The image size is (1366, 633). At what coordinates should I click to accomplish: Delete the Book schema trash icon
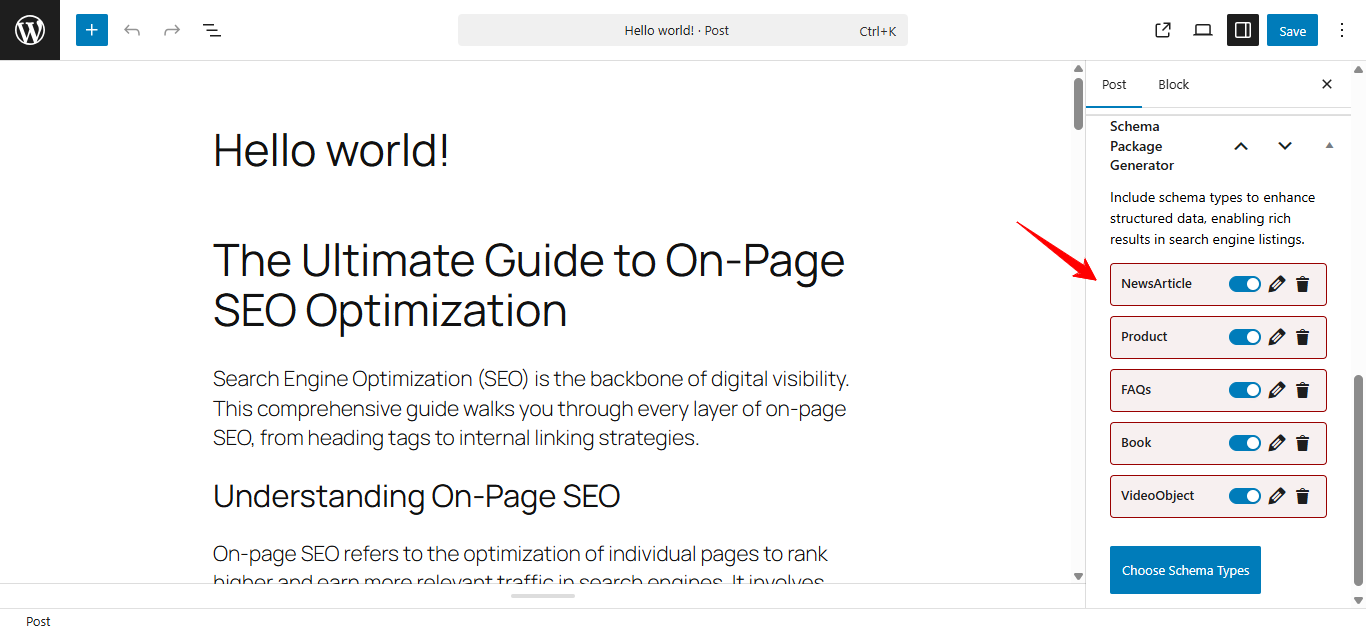1302,443
